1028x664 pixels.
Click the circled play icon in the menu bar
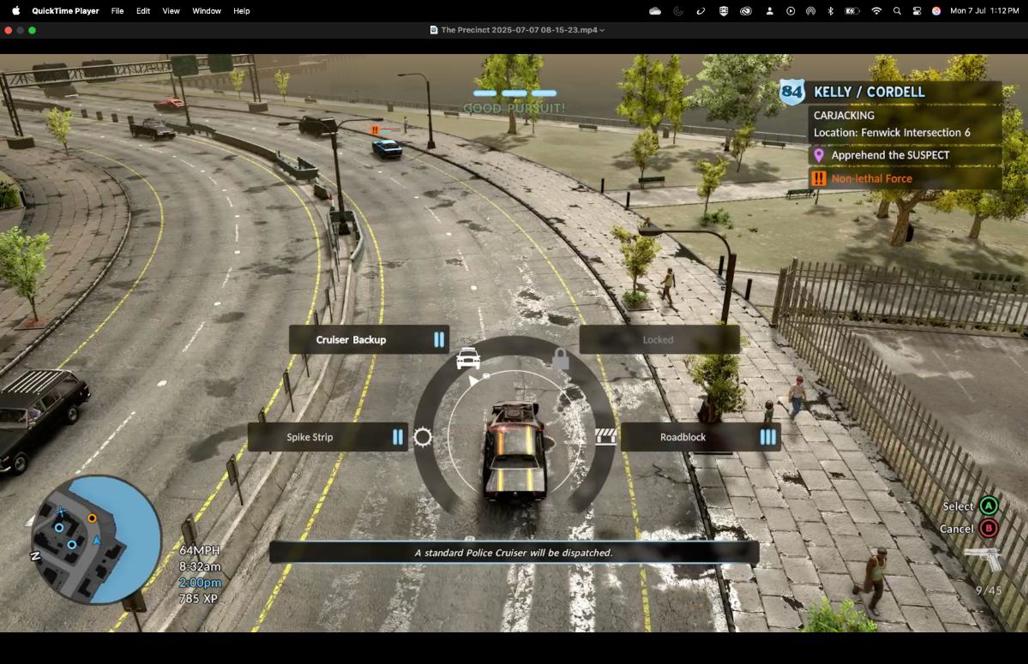[x=791, y=10]
